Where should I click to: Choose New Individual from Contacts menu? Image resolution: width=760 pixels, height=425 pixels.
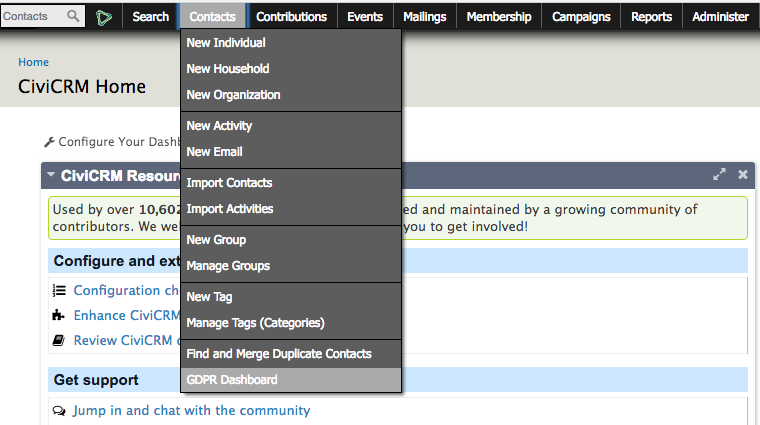click(x=291, y=43)
